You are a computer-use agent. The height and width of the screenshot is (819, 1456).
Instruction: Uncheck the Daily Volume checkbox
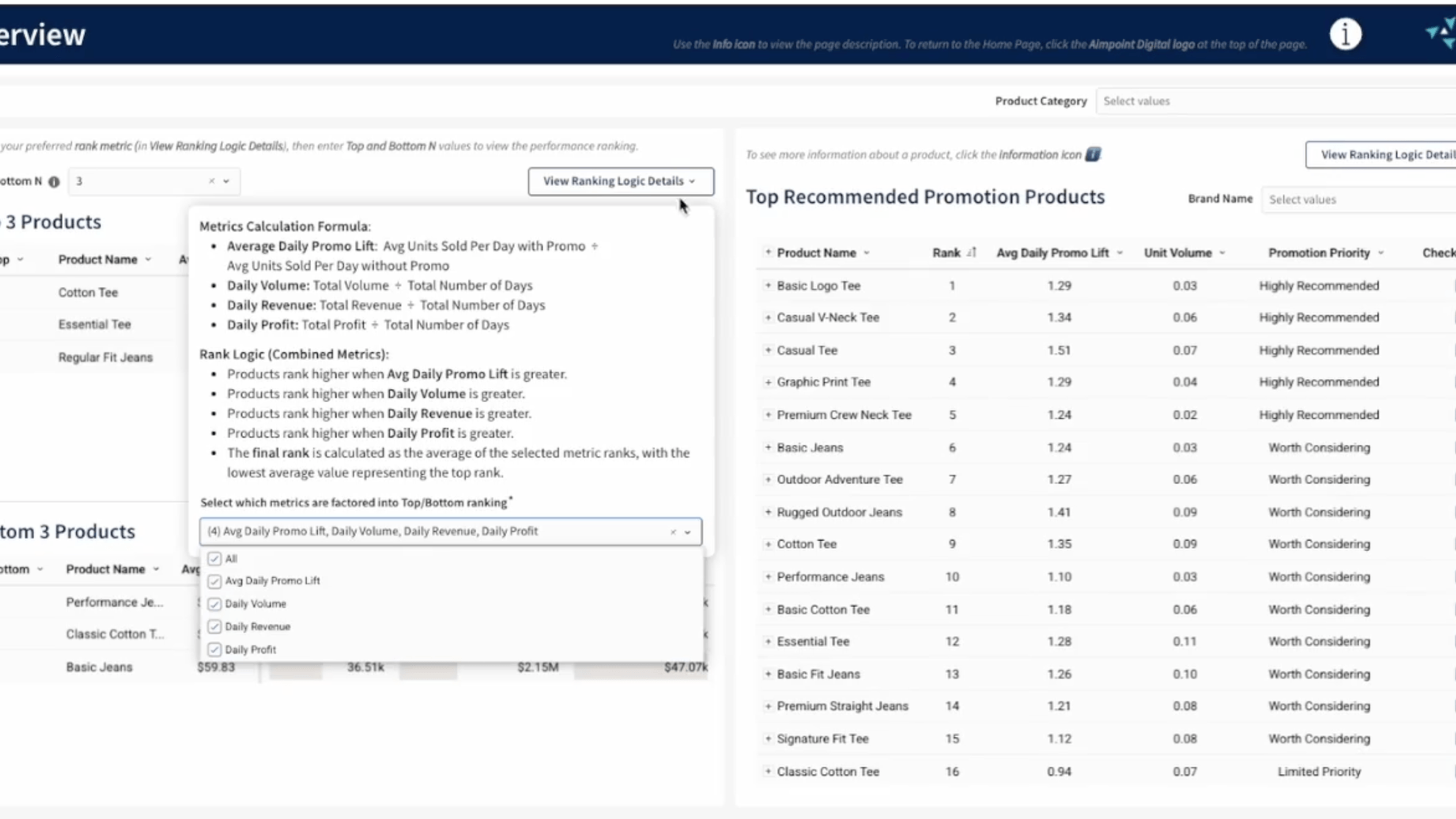pos(214,604)
